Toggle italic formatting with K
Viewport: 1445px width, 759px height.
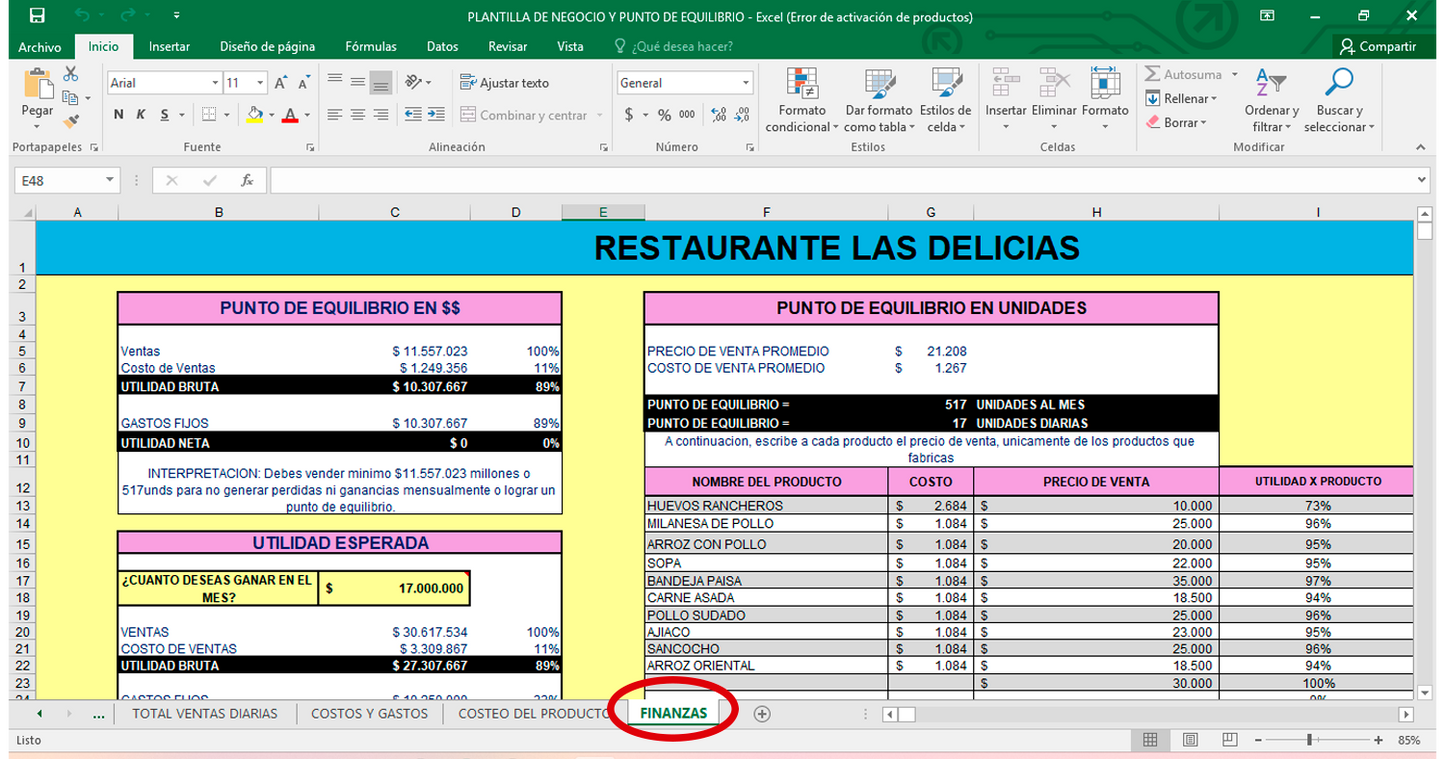141,114
